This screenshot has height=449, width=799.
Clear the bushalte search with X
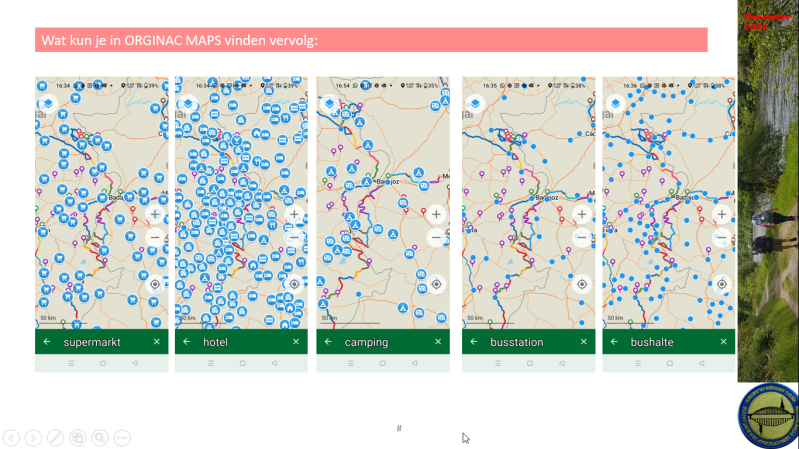tap(724, 342)
